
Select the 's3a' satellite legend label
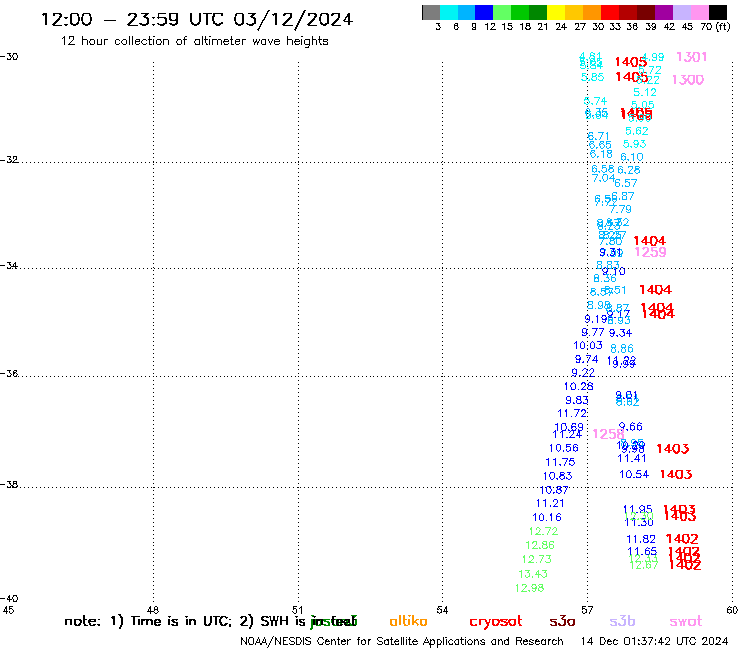(x=562, y=621)
